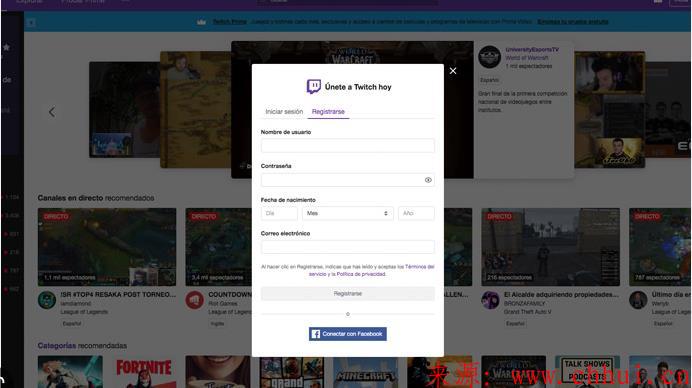Close the Twitch sign-up dialog
The height and width of the screenshot is (388, 692).
click(x=453, y=71)
